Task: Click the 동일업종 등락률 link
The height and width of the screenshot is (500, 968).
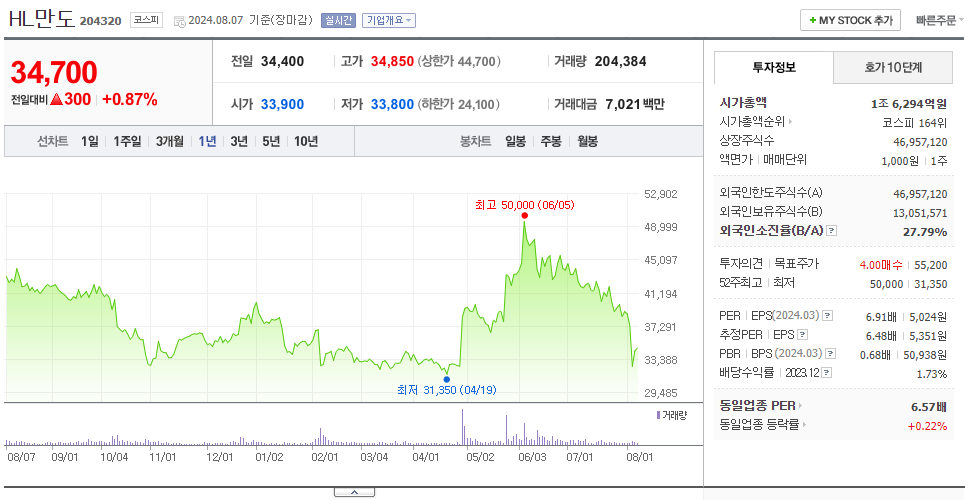Action: 759,425
